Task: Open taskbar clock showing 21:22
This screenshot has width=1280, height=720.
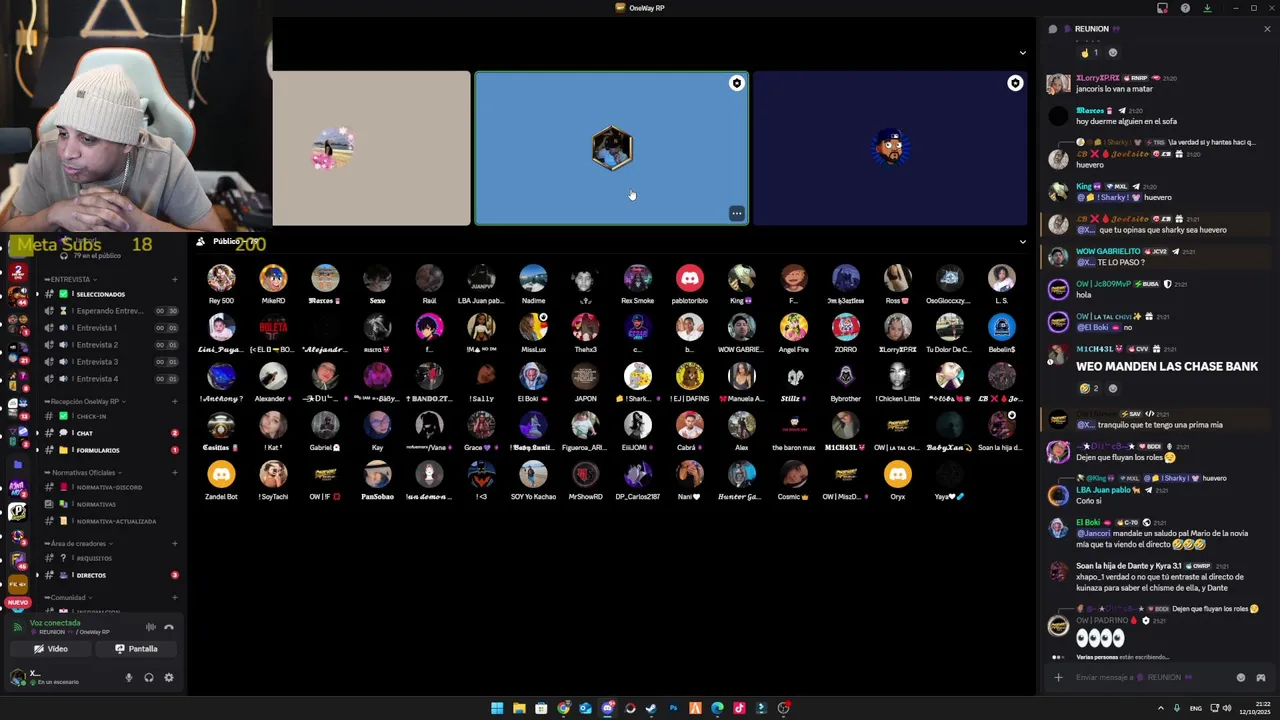Action: [1256, 708]
